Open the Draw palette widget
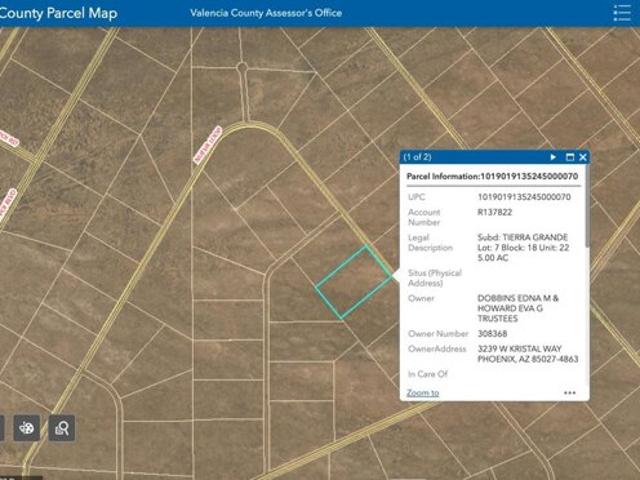The image size is (640, 480). coord(27,428)
